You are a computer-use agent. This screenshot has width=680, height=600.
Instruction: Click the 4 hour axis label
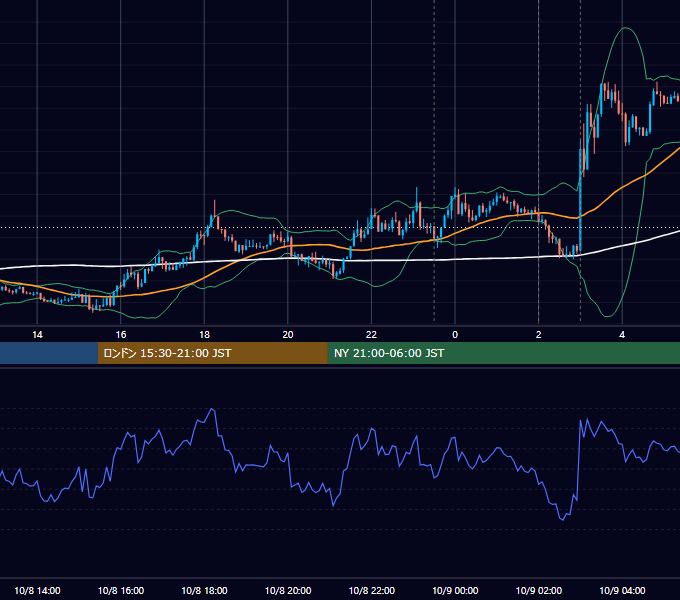coord(622,335)
